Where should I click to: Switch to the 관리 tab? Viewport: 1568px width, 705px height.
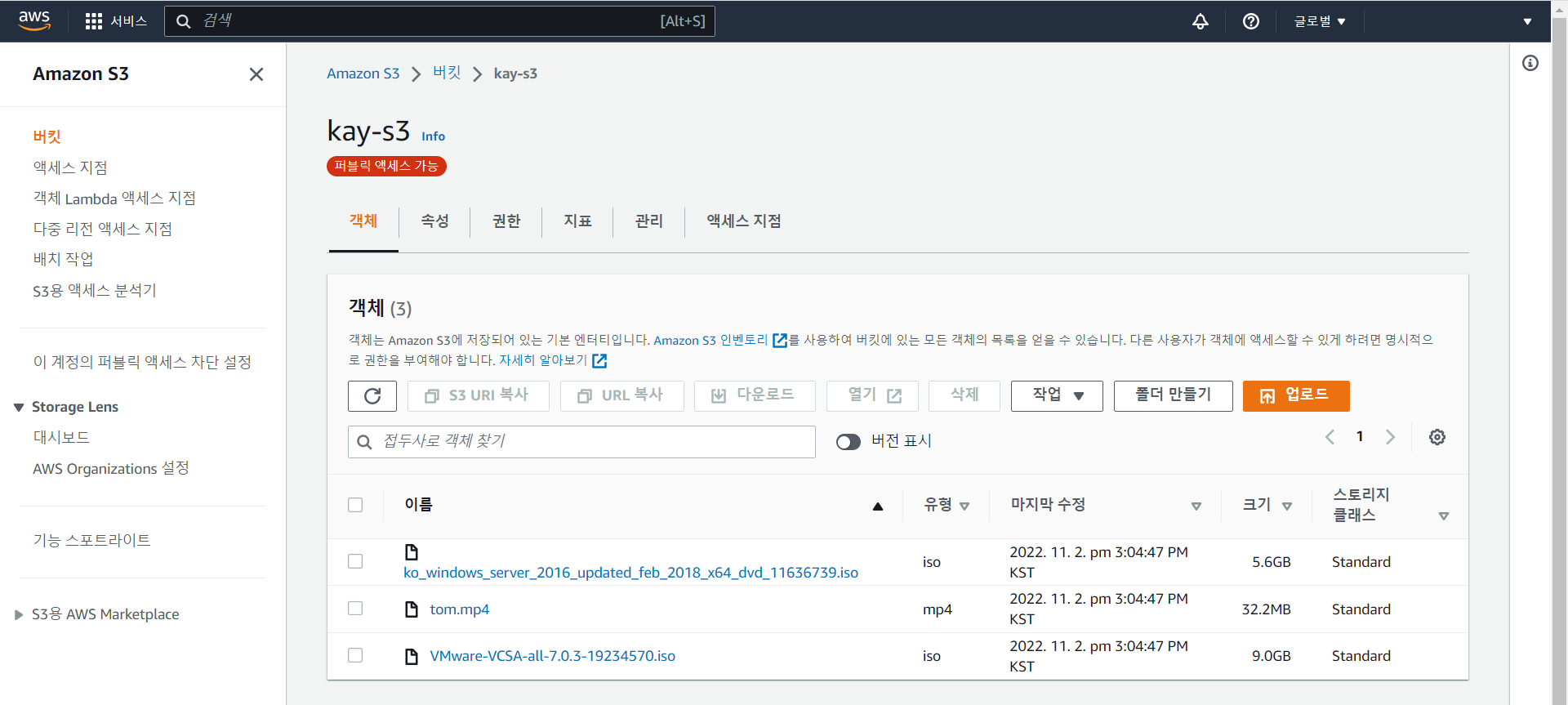(649, 221)
